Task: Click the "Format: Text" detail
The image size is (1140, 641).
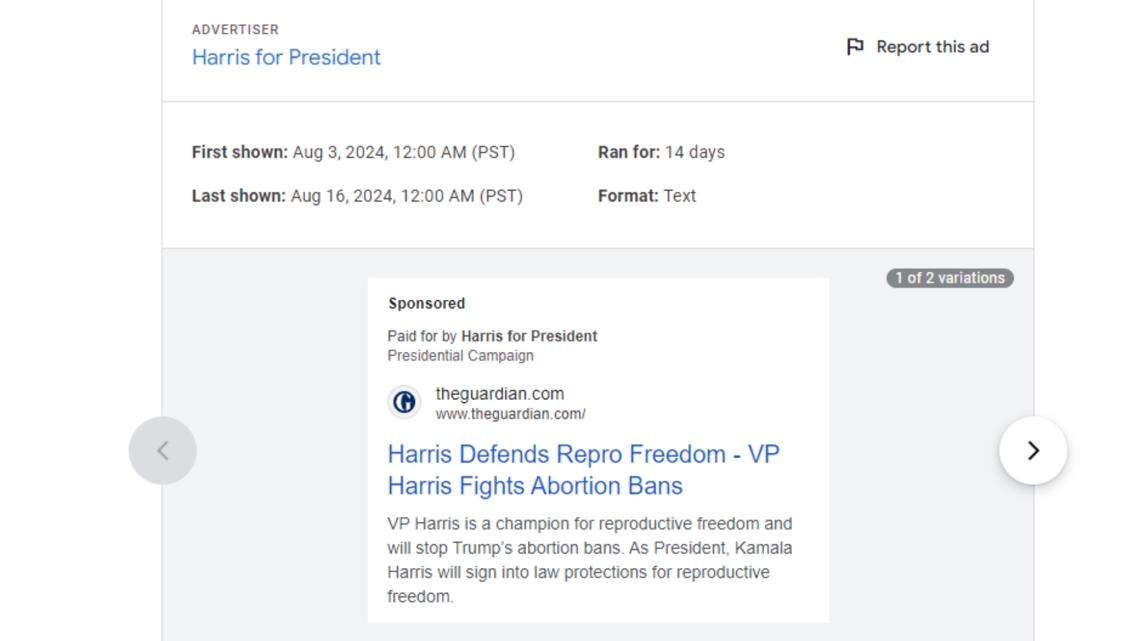Action: (x=647, y=196)
